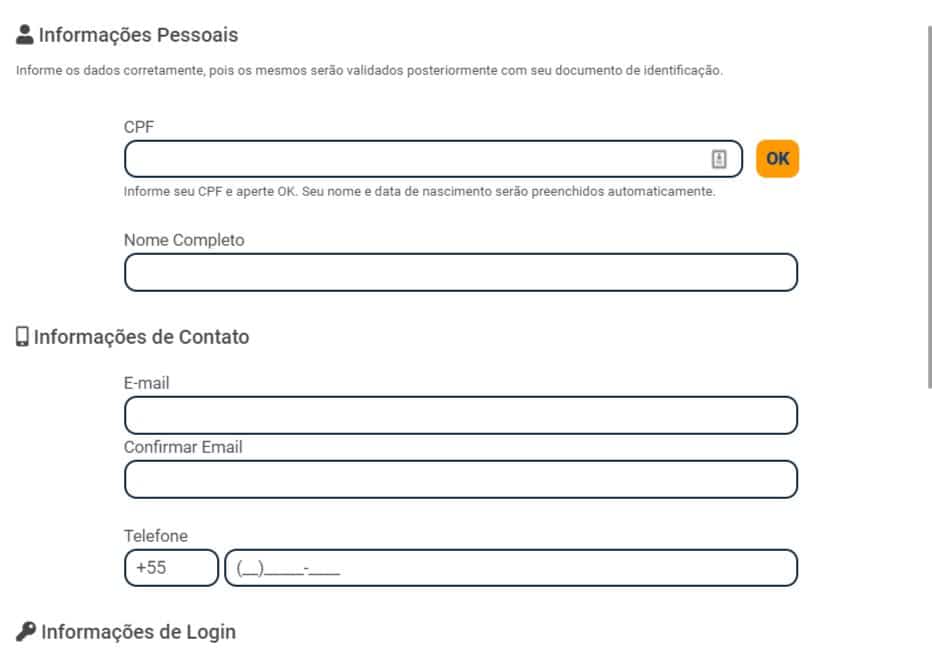This screenshot has height=669, width=932.
Task: Click the mobile phone icon beside Informações de Contato
Action: click(21, 336)
